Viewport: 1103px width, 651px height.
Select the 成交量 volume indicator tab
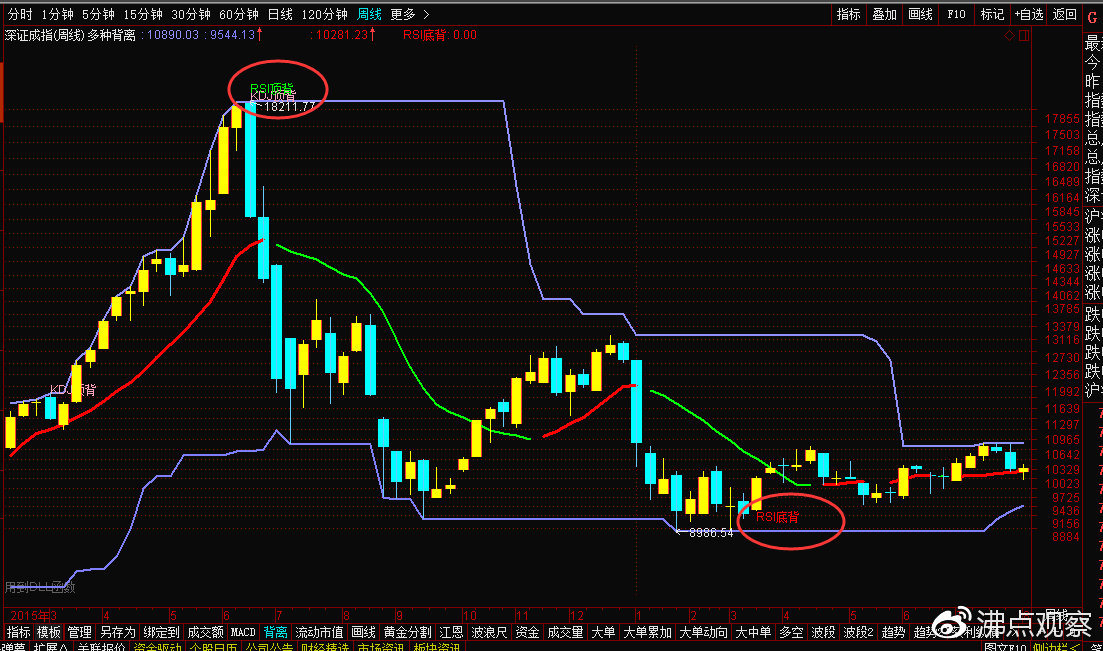(565, 632)
